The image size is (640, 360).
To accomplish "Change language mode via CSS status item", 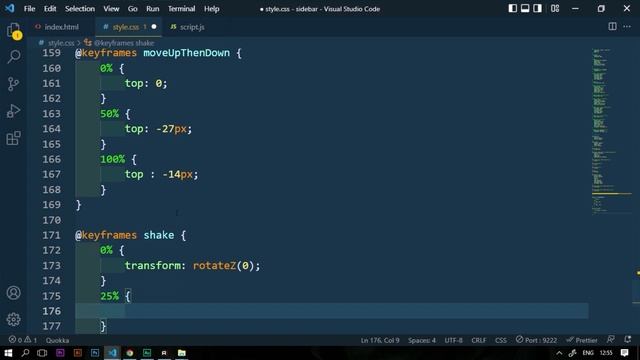I will point(501,340).
